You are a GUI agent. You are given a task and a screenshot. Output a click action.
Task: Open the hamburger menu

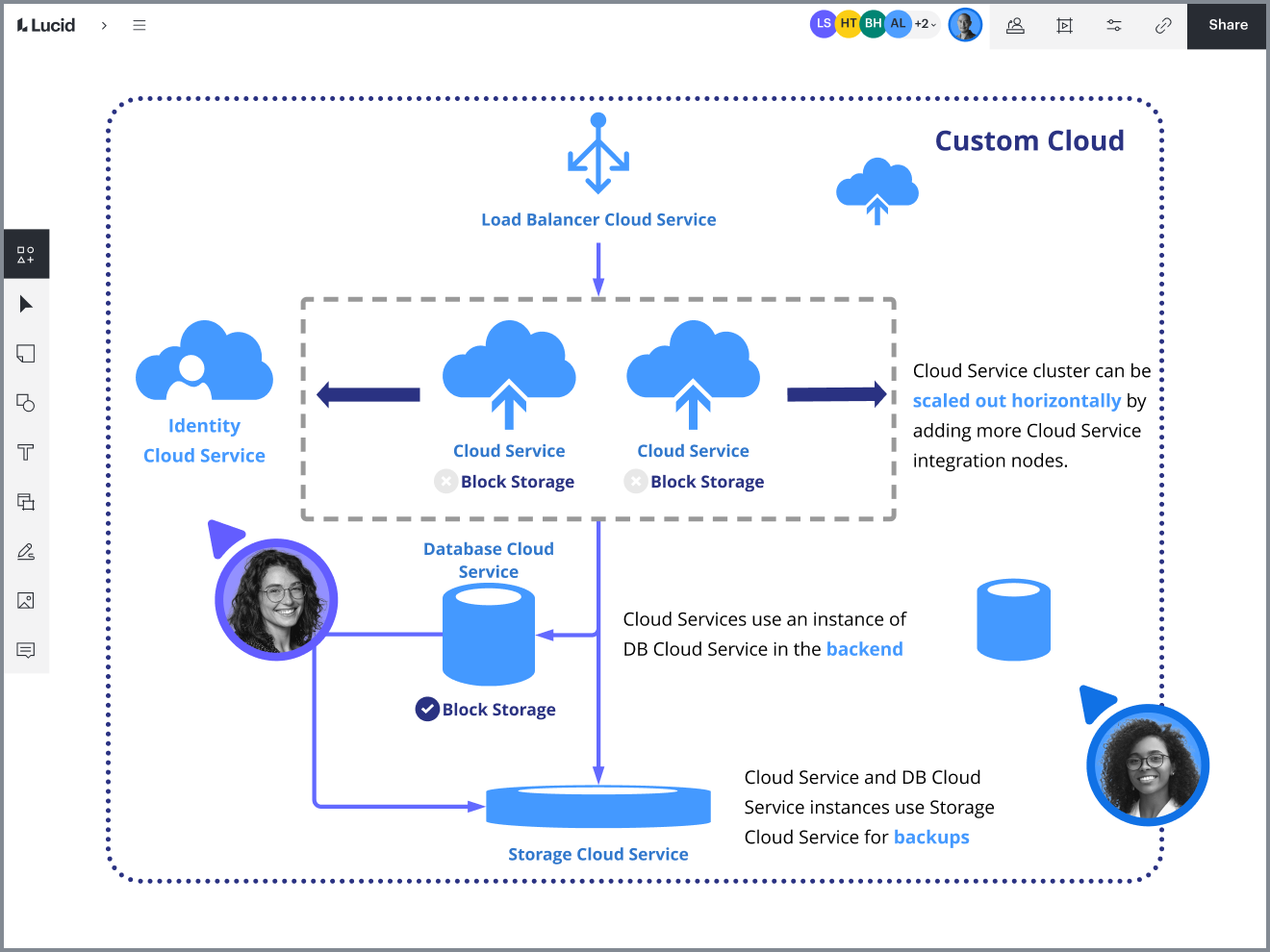pos(140,25)
